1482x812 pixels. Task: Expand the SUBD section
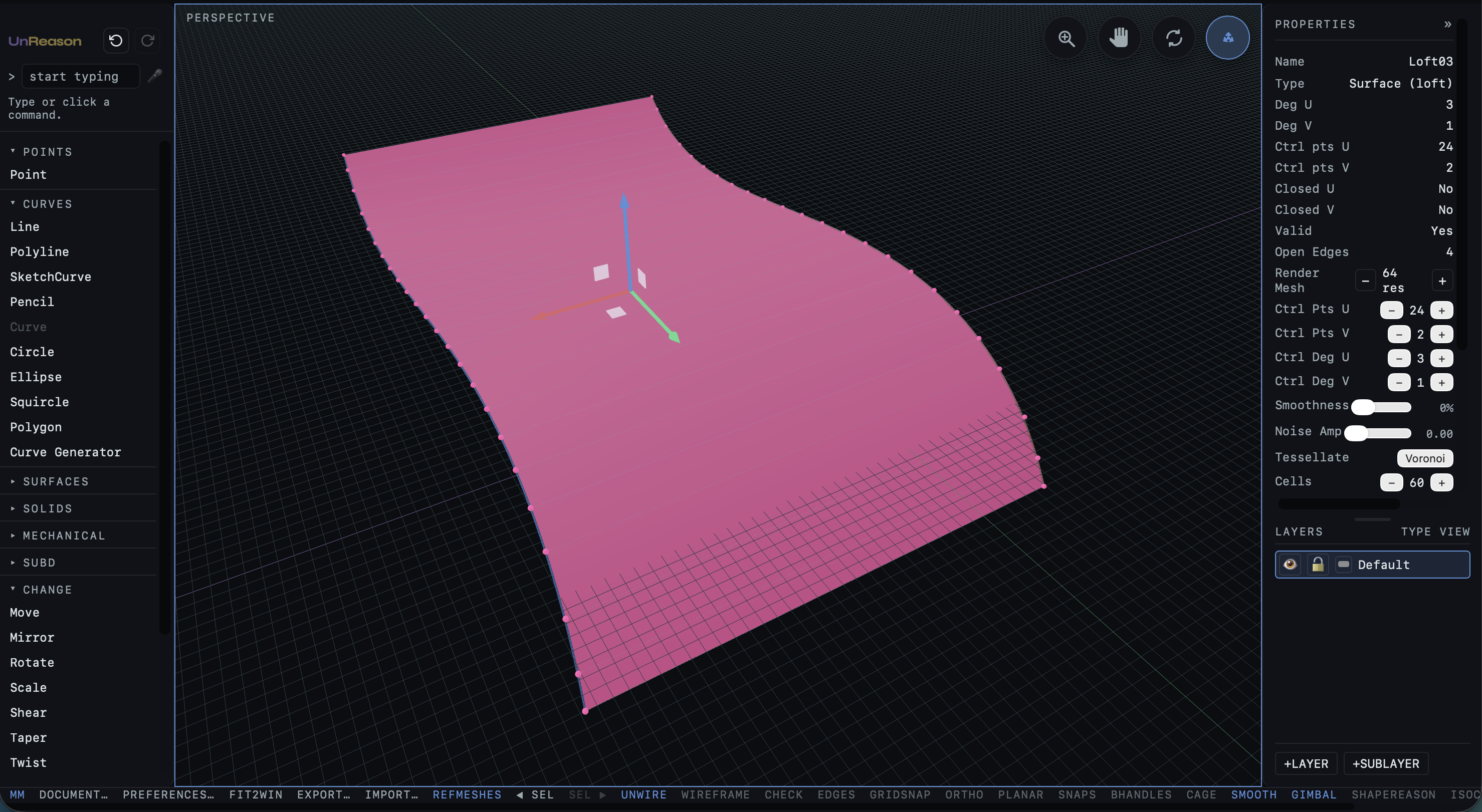33,563
